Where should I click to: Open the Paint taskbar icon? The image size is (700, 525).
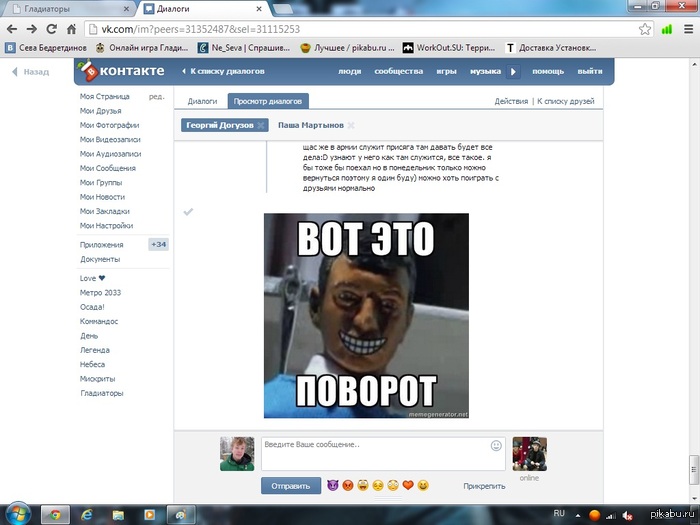pos(181,515)
